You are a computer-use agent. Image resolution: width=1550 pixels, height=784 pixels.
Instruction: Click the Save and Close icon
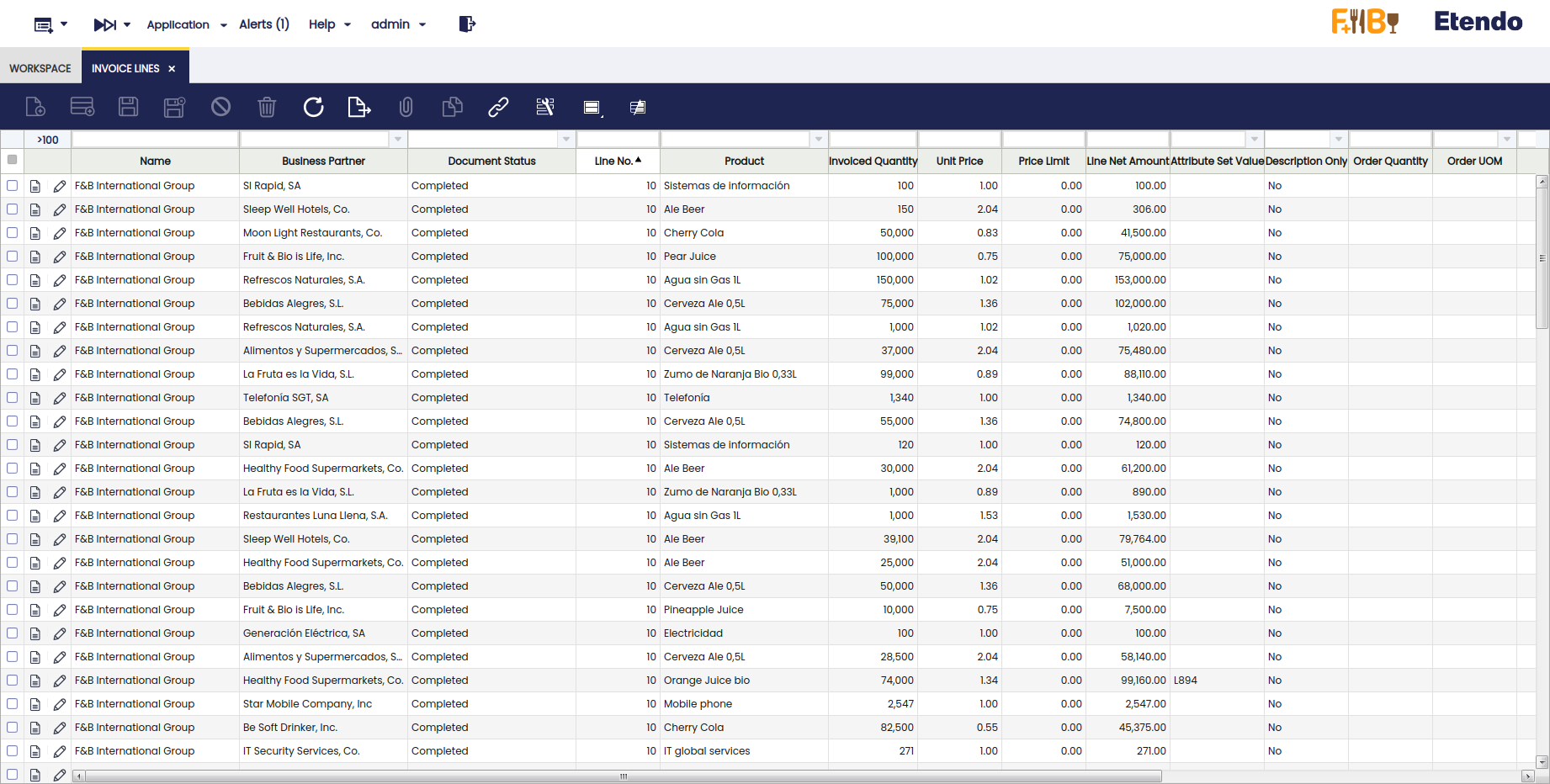[x=174, y=107]
